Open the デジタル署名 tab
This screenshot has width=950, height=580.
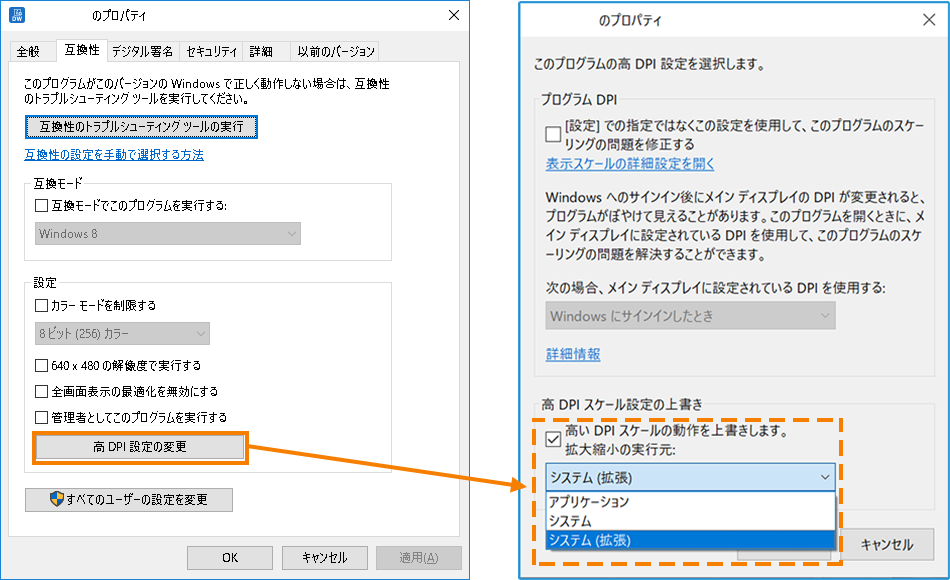pos(142,52)
